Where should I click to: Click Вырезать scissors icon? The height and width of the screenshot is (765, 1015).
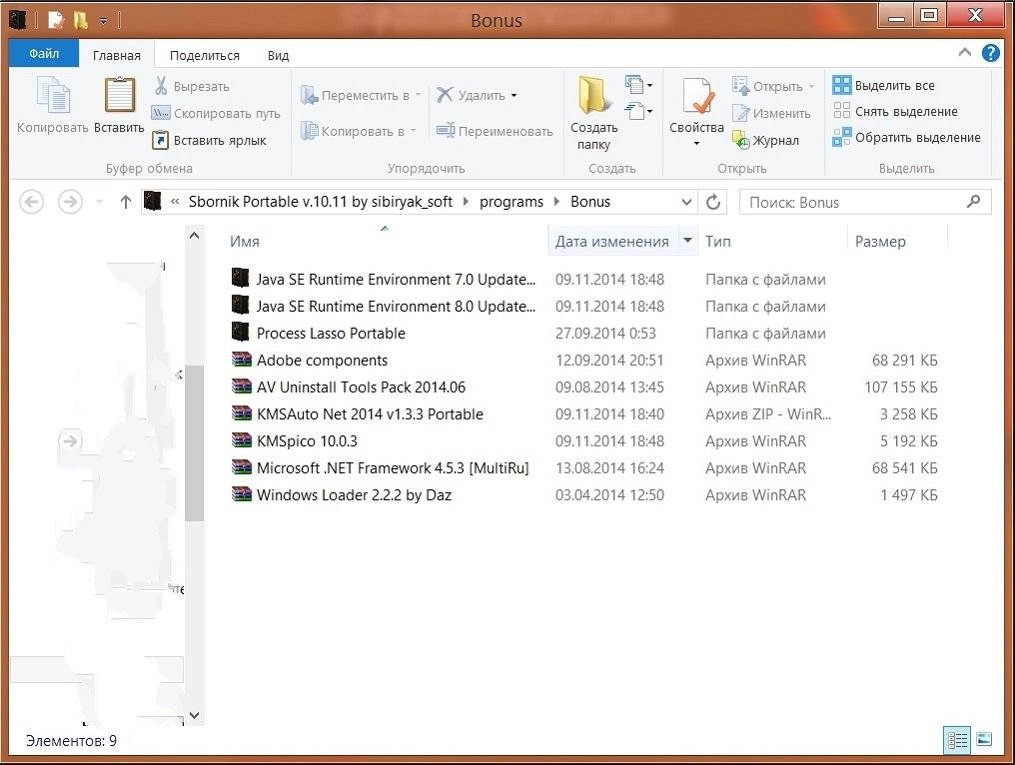click(x=161, y=85)
